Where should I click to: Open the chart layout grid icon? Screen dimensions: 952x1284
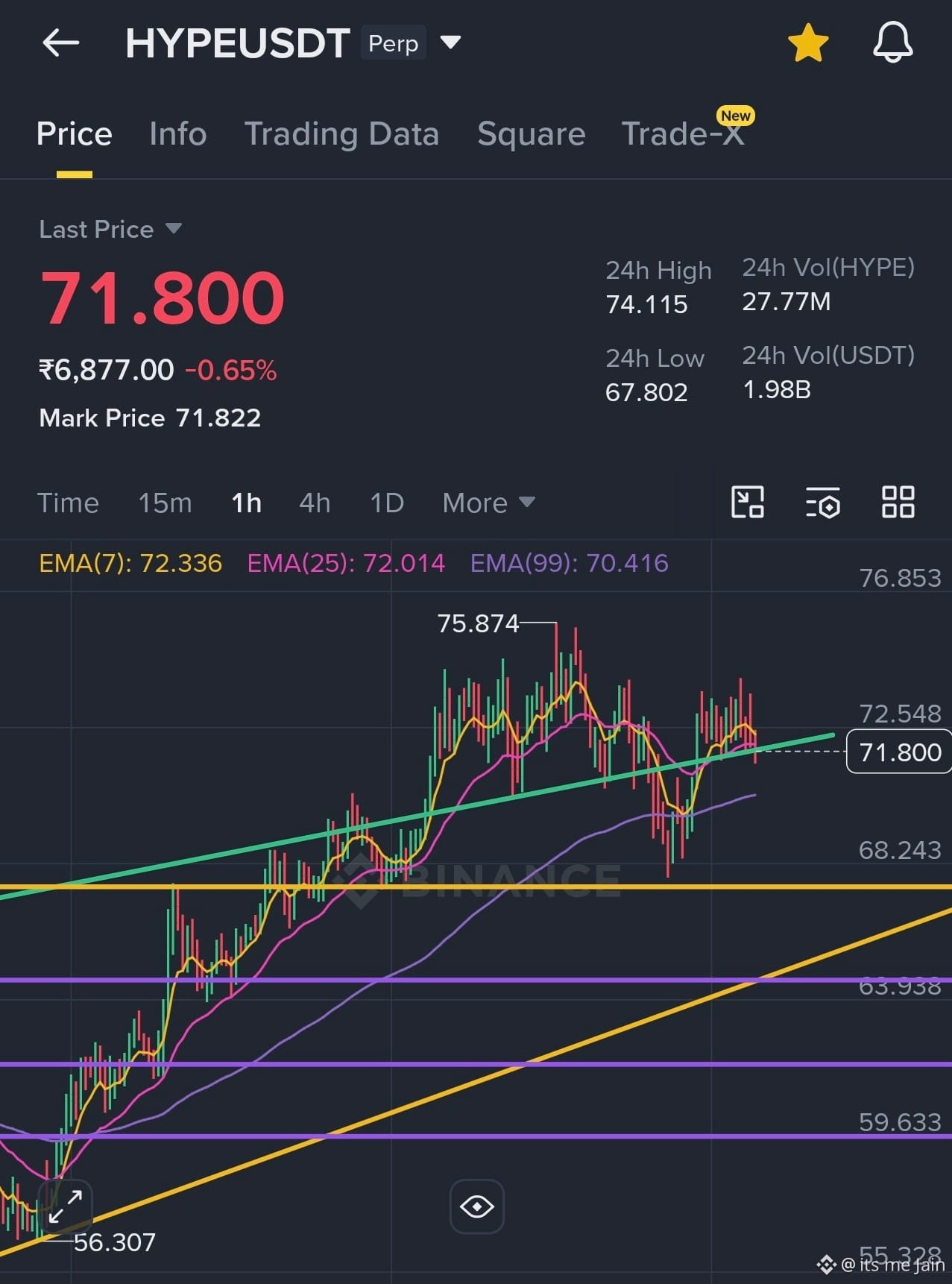tap(898, 502)
